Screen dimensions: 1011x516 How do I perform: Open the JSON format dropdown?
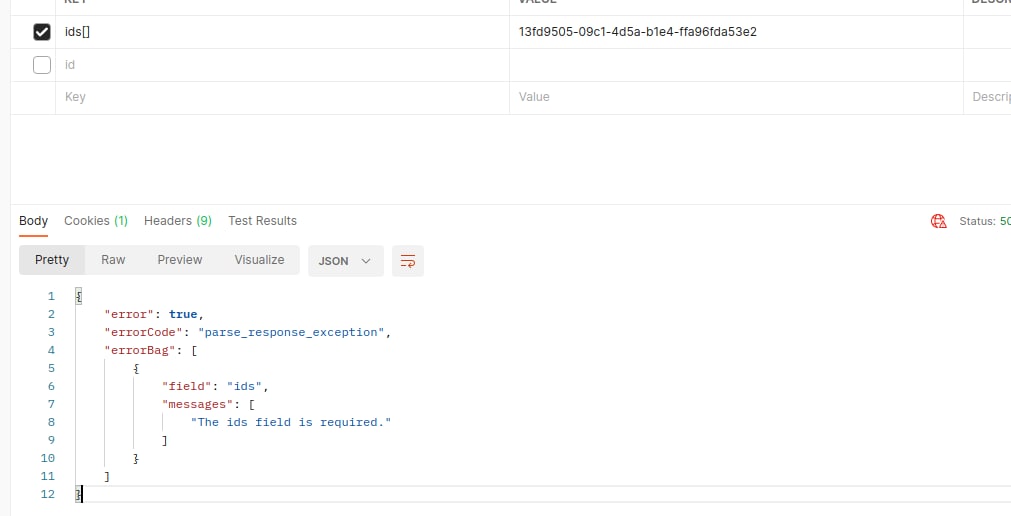click(x=344, y=260)
